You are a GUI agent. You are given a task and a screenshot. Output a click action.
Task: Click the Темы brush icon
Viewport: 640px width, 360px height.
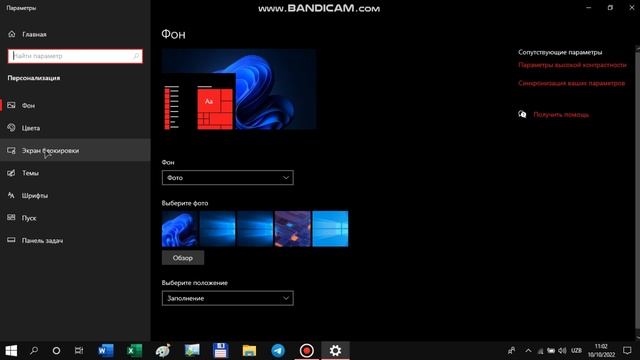coord(11,173)
